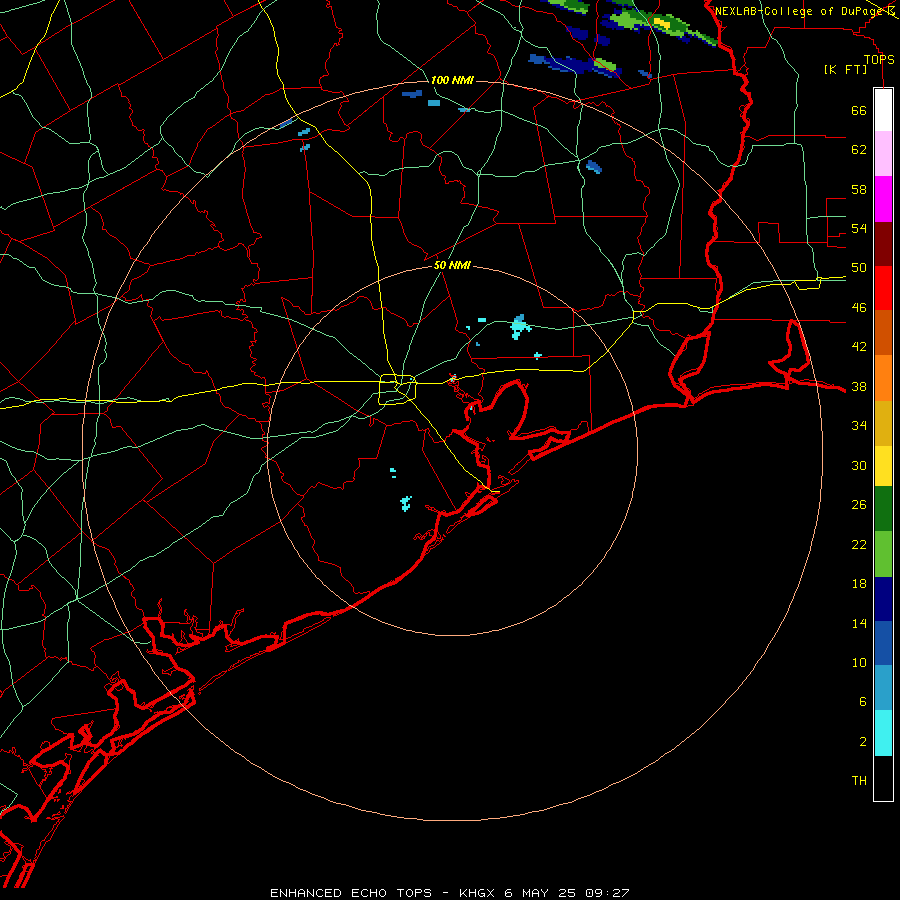Screen dimensions: 900x900
Task: Click the cyan swatch between 2 and 6
Action: (x=883, y=733)
